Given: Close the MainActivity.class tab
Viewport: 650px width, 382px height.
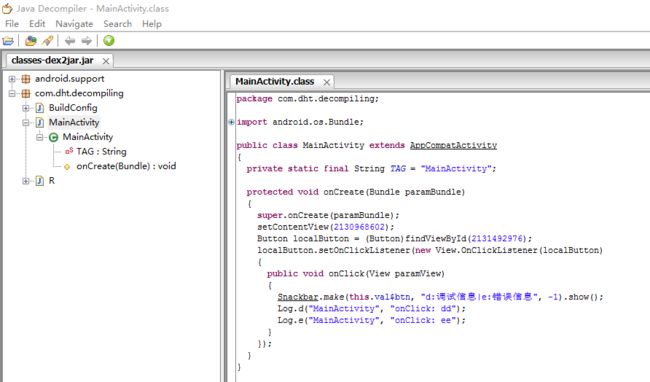Looking at the screenshot, I should tap(327, 82).
